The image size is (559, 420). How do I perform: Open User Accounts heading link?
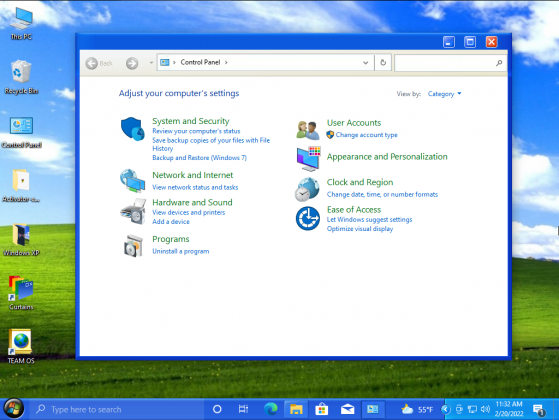click(354, 123)
